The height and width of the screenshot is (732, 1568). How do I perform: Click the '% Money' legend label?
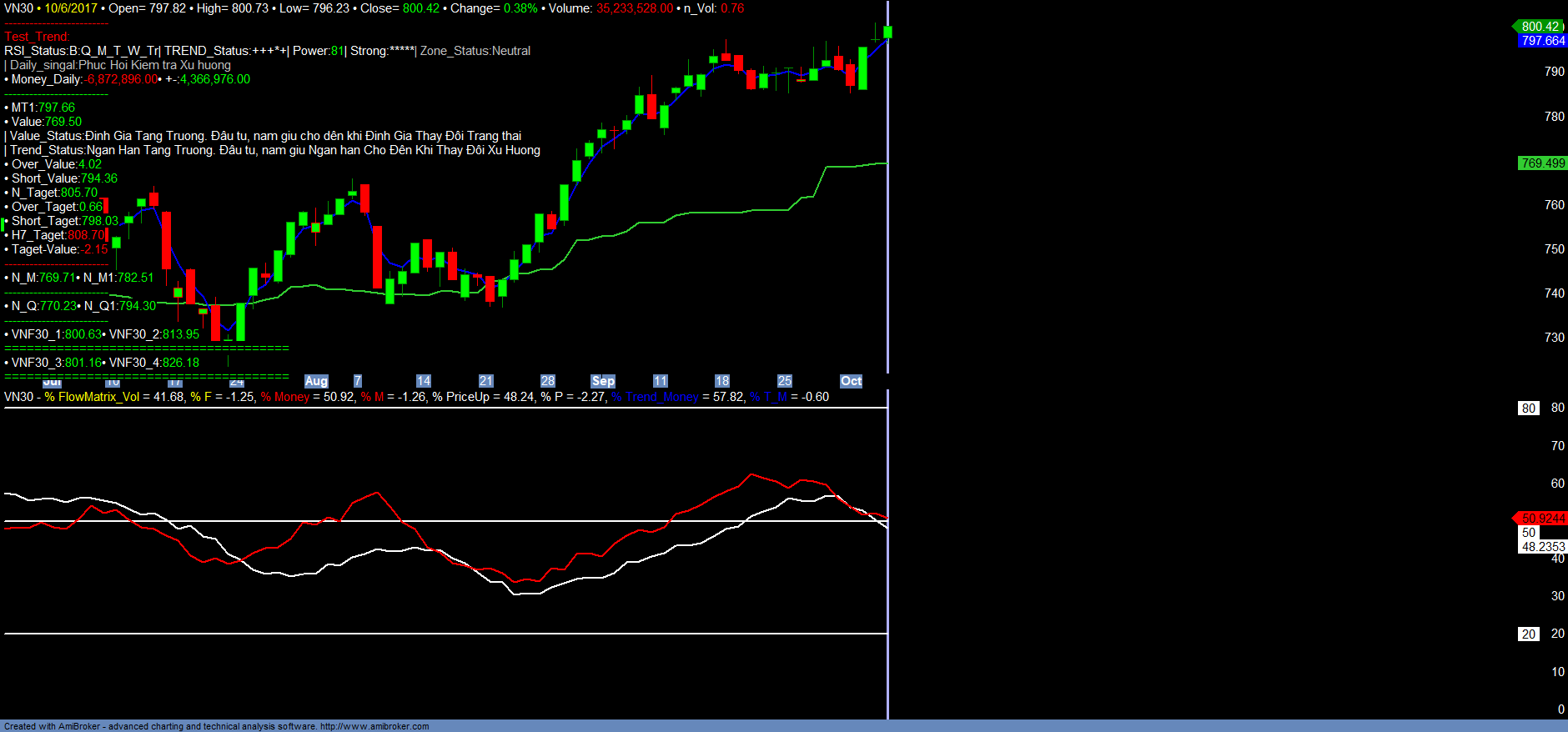click(284, 397)
